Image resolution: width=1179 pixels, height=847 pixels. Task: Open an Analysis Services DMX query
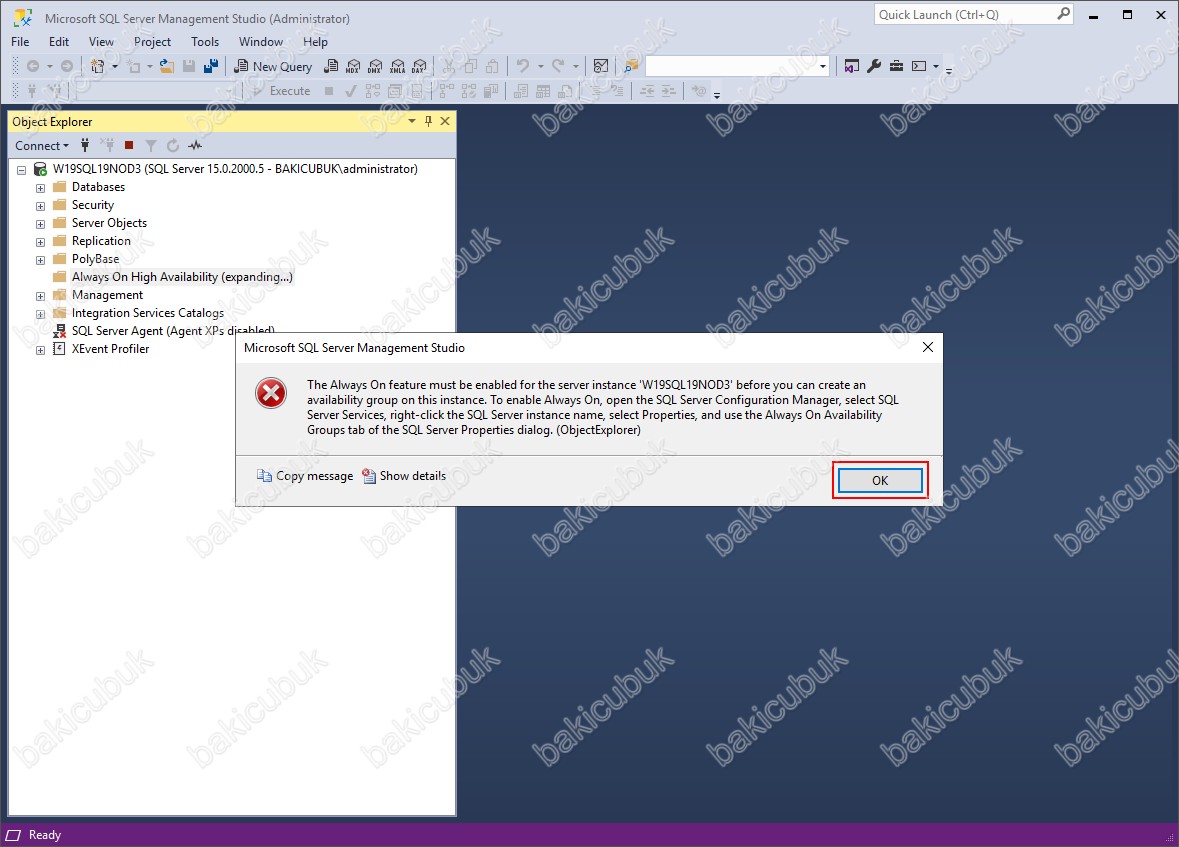(375, 66)
